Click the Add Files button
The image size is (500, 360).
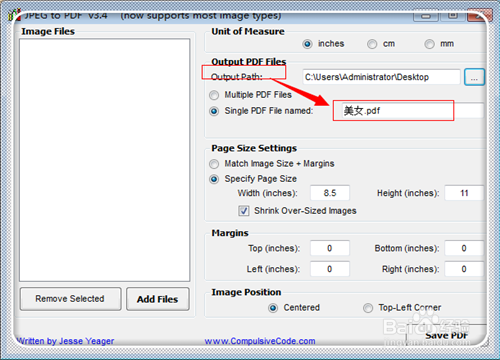point(158,299)
